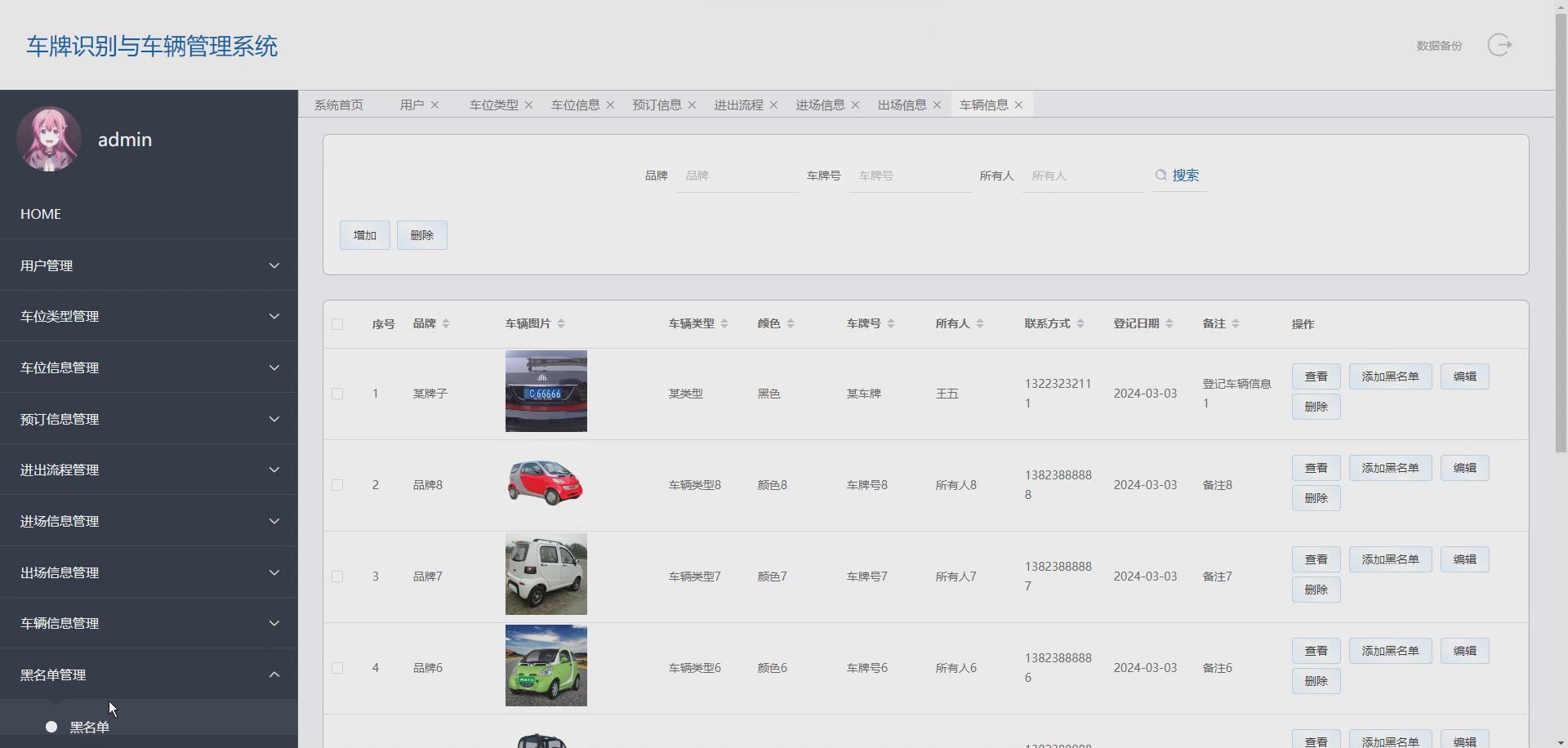1568x748 pixels.
Task: Expand the 车位类型管理 menu
Action: point(149,316)
